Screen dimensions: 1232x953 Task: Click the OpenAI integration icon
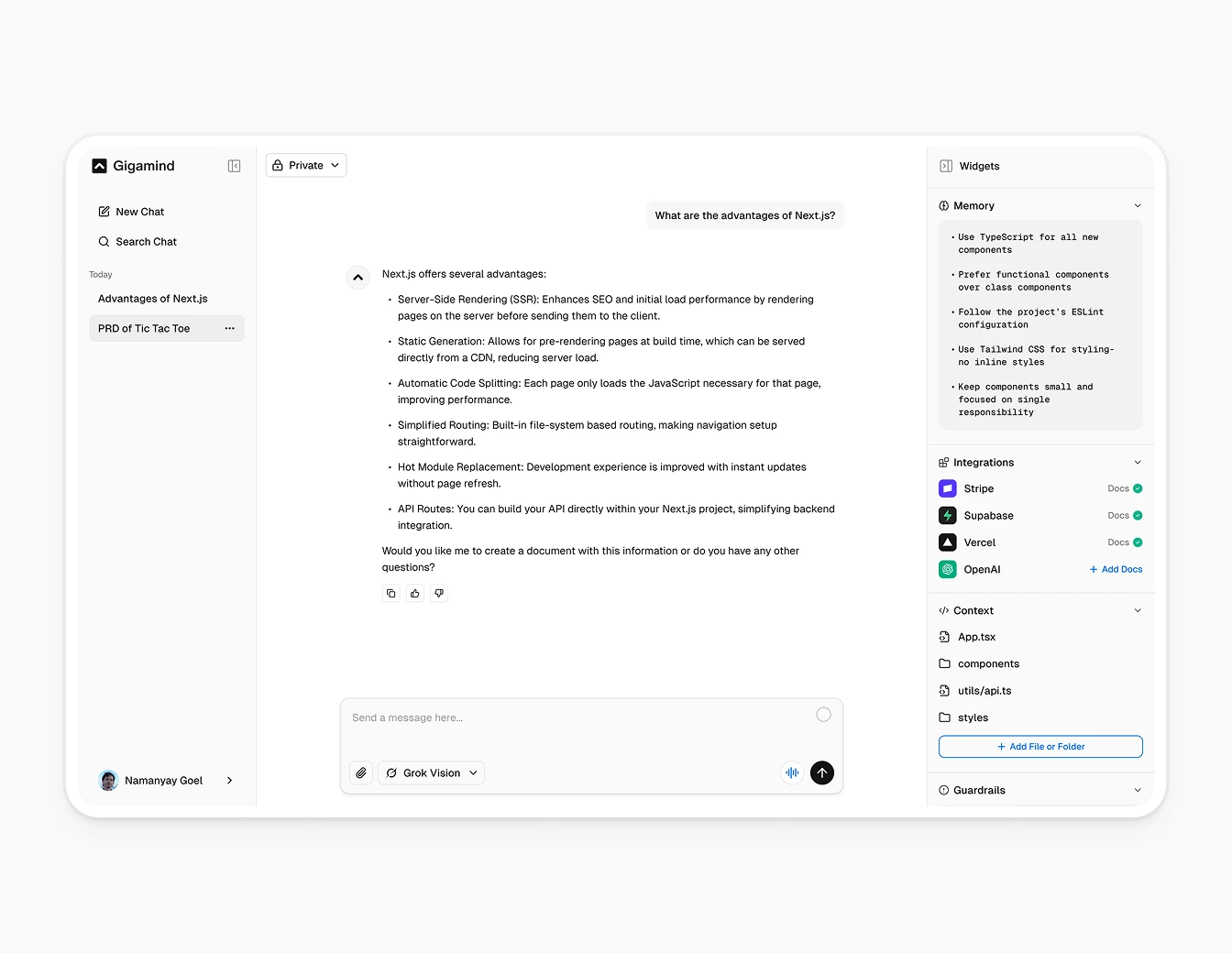[x=947, y=569]
